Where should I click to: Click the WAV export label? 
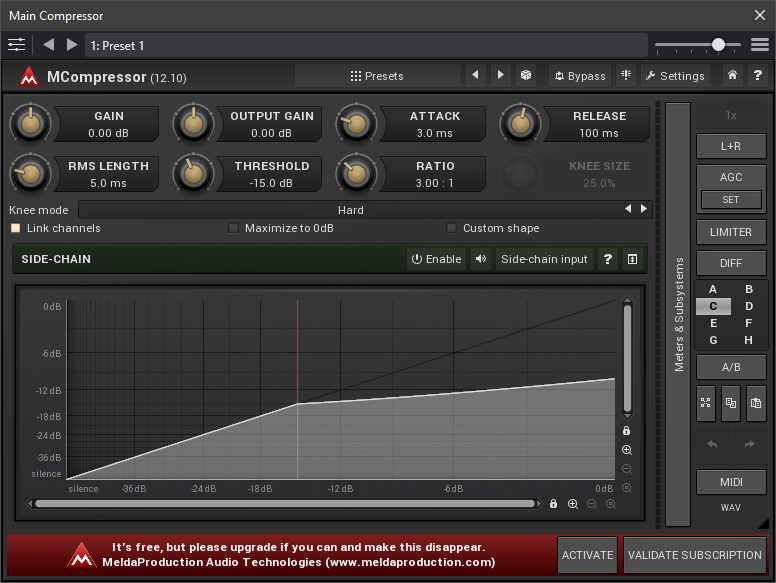click(731, 508)
